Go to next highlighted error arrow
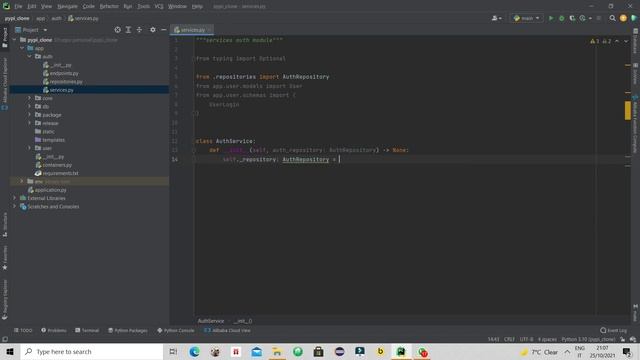The image size is (640, 360). (x=626, y=41)
